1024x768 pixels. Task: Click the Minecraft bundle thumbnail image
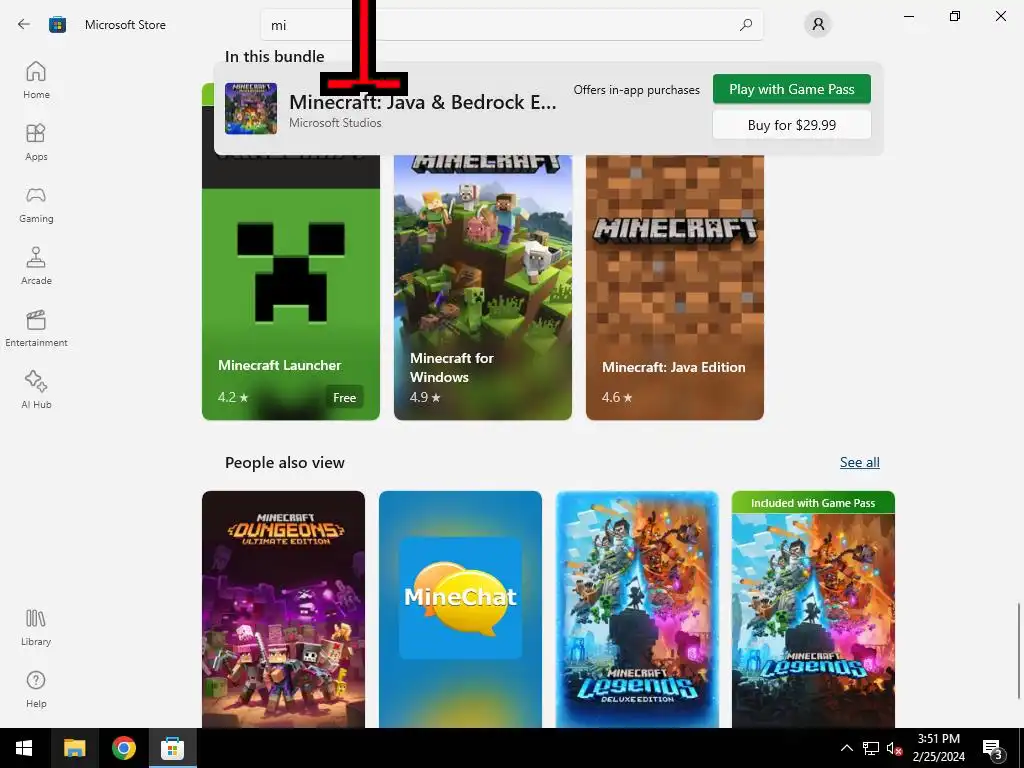(x=251, y=108)
